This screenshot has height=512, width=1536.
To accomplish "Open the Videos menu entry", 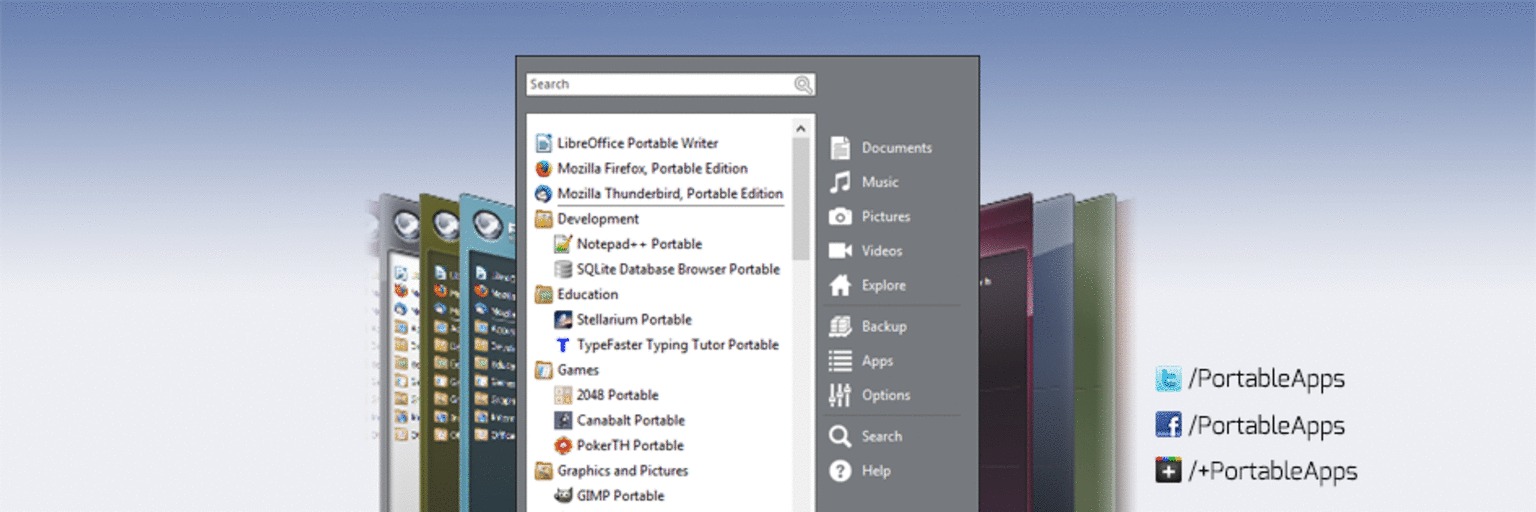I will pyautogui.click(x=882, y=251).
